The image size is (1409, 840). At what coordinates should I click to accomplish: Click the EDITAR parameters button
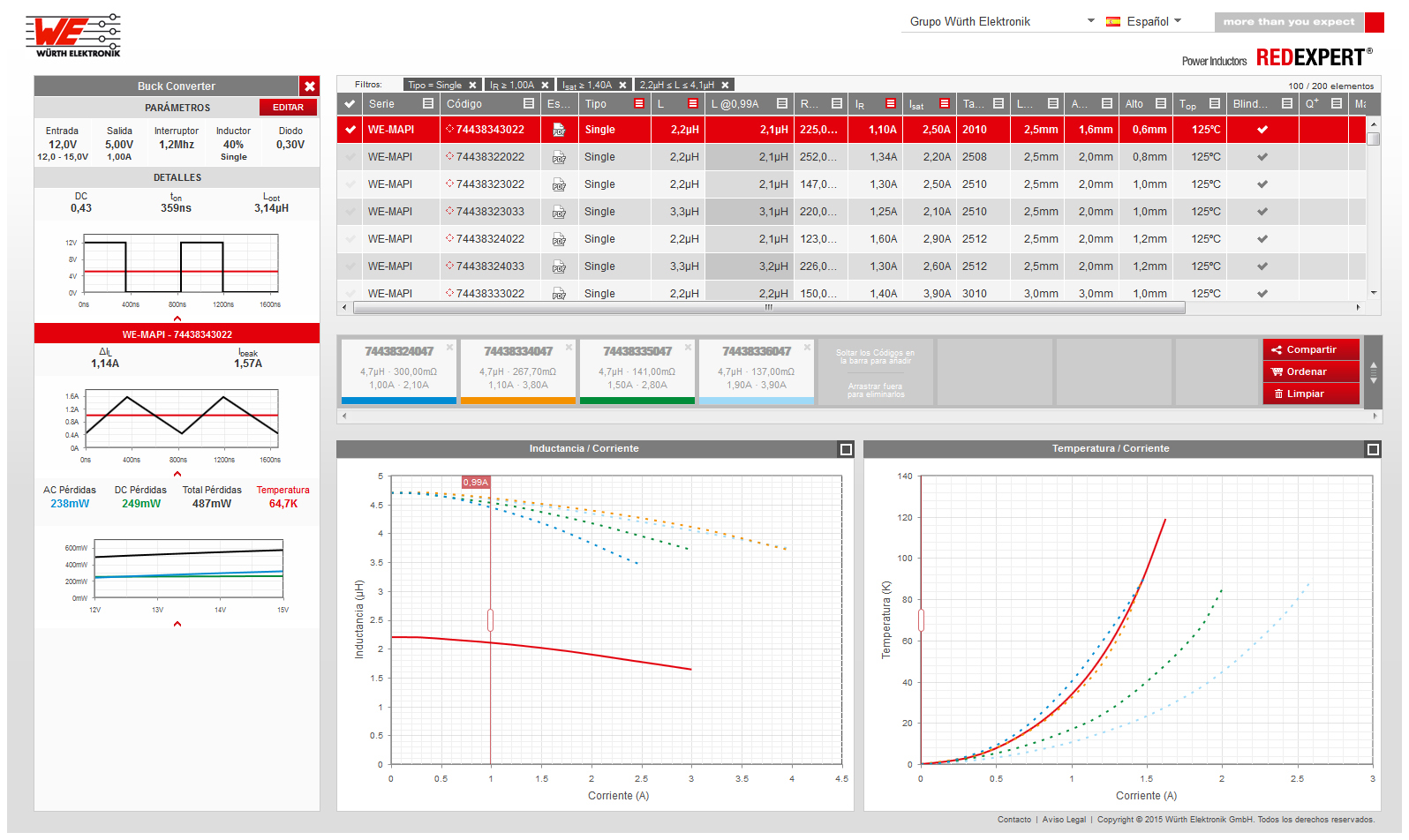(x=288, y=108)
